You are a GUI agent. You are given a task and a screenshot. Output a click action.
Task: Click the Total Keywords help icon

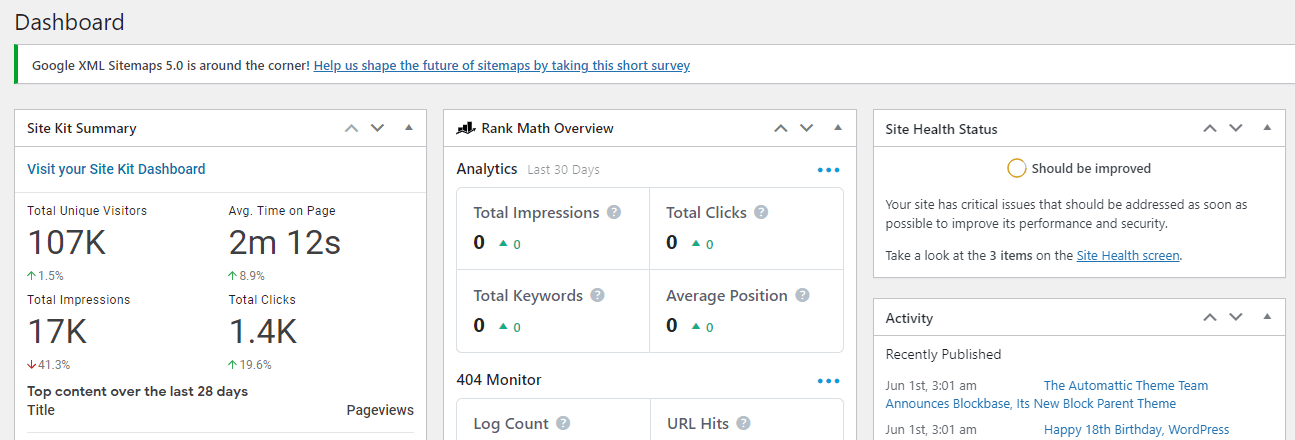597,296
